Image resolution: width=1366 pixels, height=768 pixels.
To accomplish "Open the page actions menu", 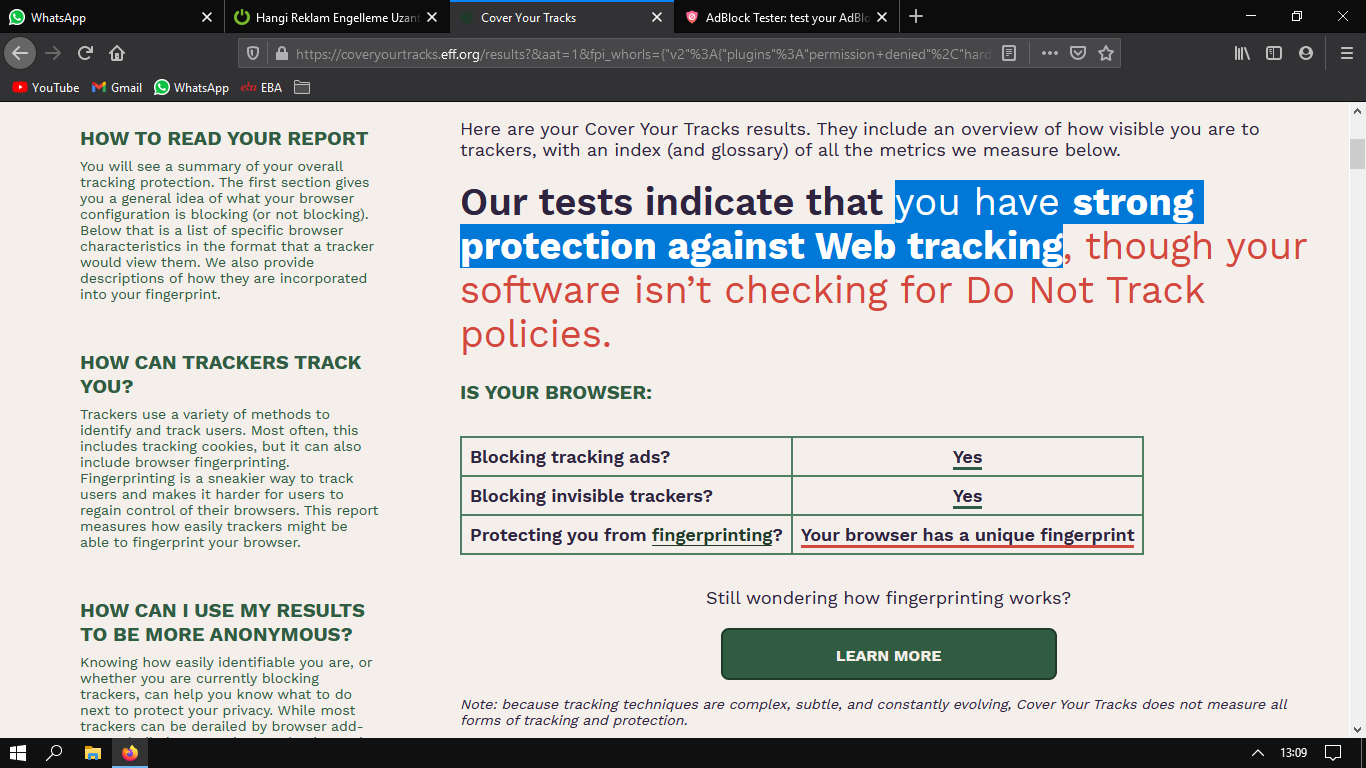I will (x=1049, y=53).
